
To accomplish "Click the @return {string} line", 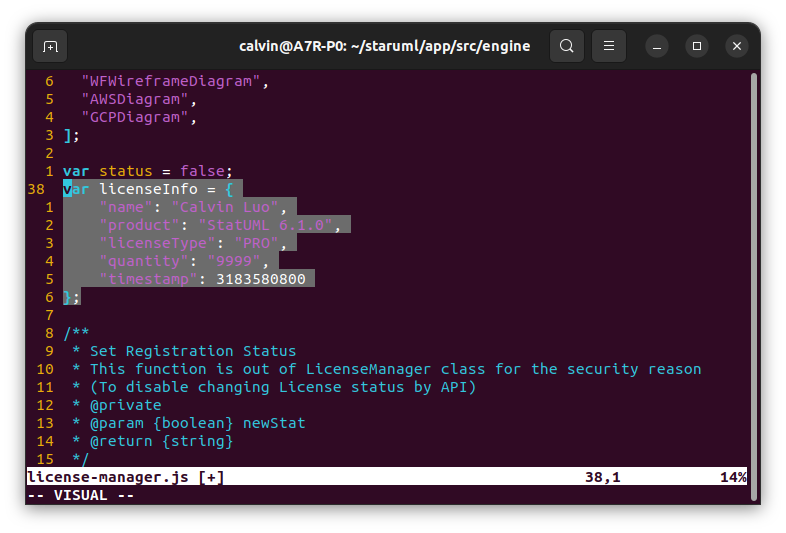I will (x=161, y=442).
